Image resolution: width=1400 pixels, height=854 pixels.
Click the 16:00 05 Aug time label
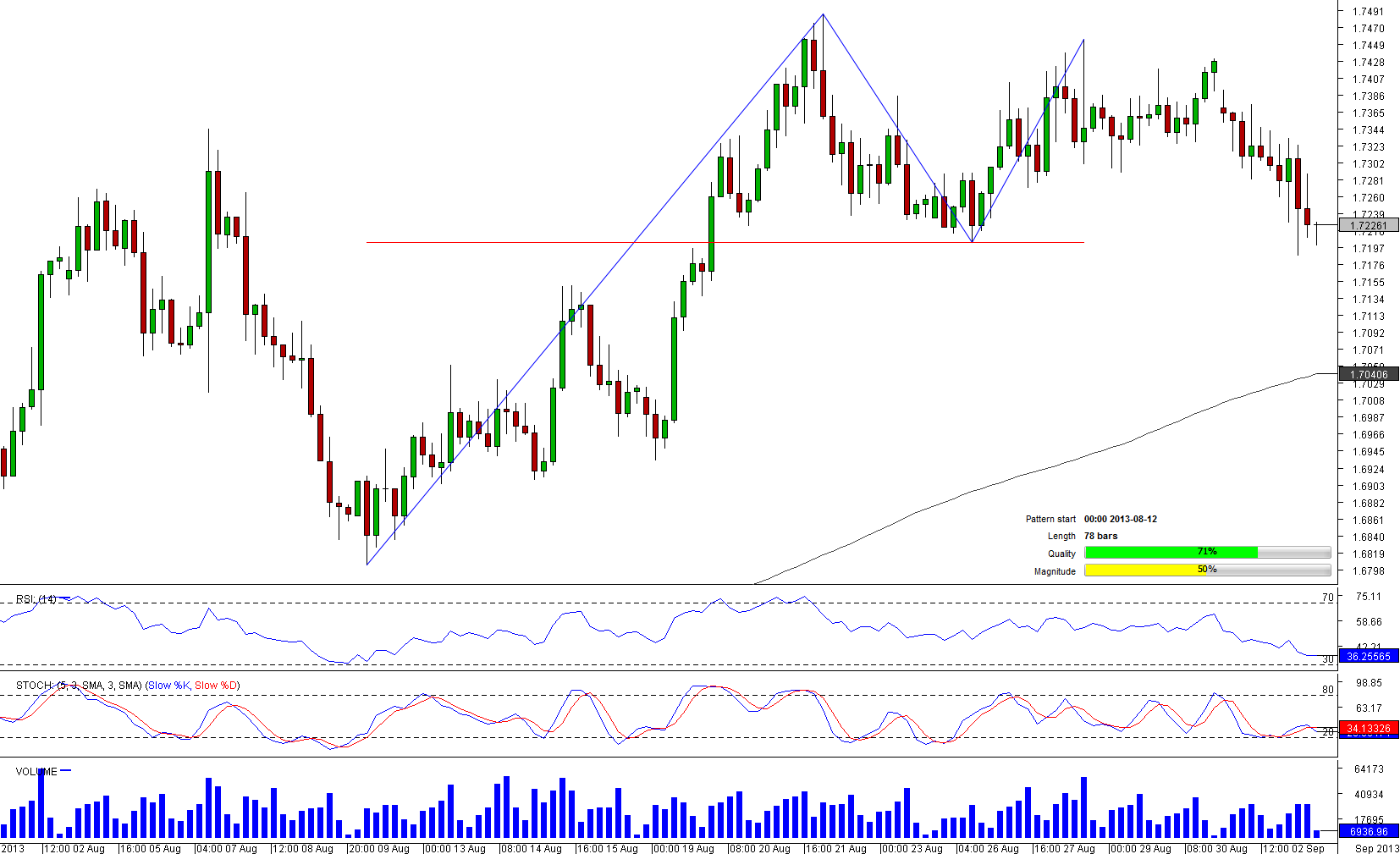150,848
